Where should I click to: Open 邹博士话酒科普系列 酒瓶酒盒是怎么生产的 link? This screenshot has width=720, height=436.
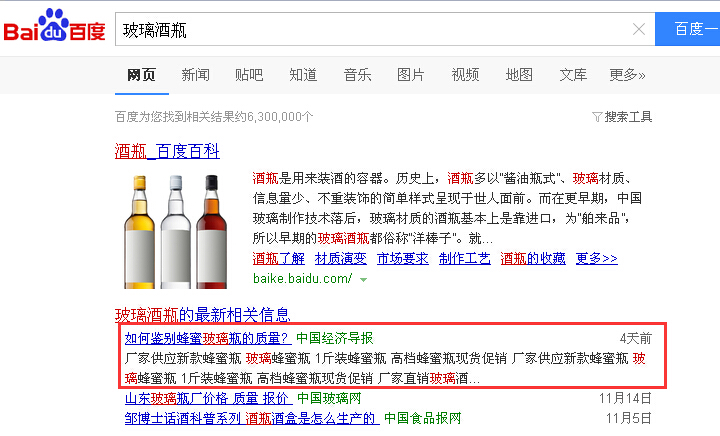pos(252,418)
